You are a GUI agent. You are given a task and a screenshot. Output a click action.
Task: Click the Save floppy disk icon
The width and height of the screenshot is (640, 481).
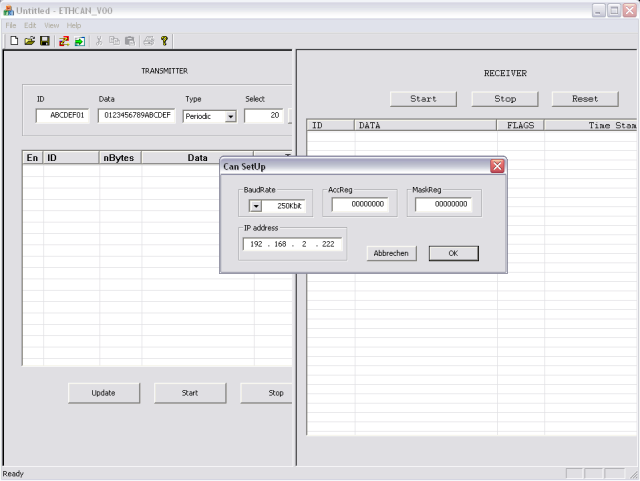pyautogui.click(x=44, y=41)
